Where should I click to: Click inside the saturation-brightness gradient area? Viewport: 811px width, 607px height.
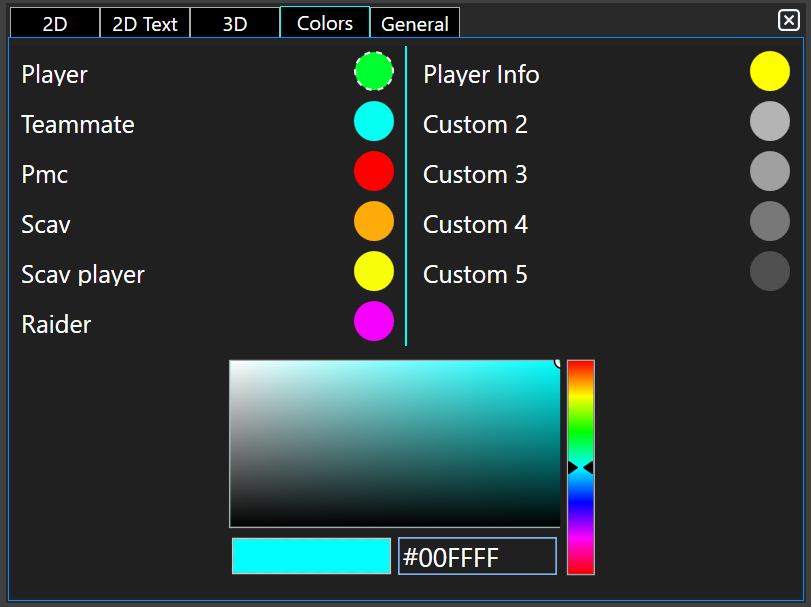coord(395,443)
